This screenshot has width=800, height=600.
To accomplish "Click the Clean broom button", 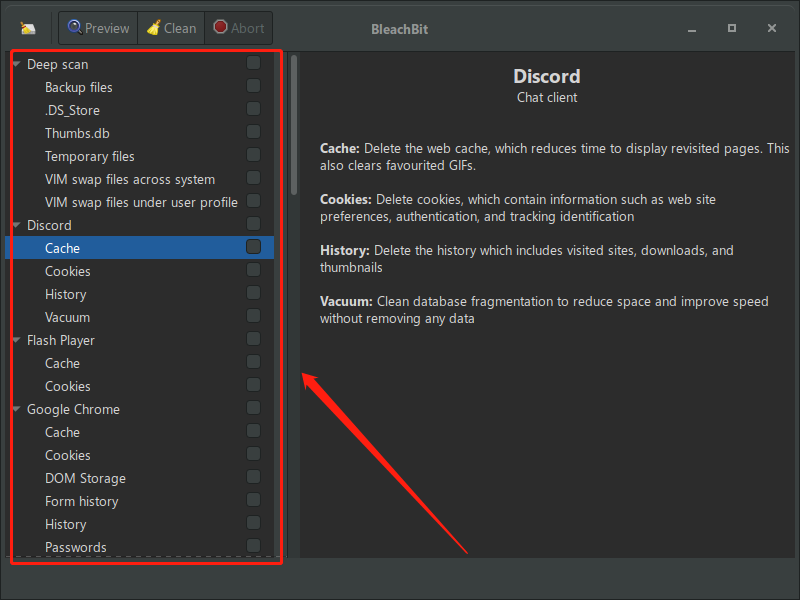I will click(x=171, y=28).
